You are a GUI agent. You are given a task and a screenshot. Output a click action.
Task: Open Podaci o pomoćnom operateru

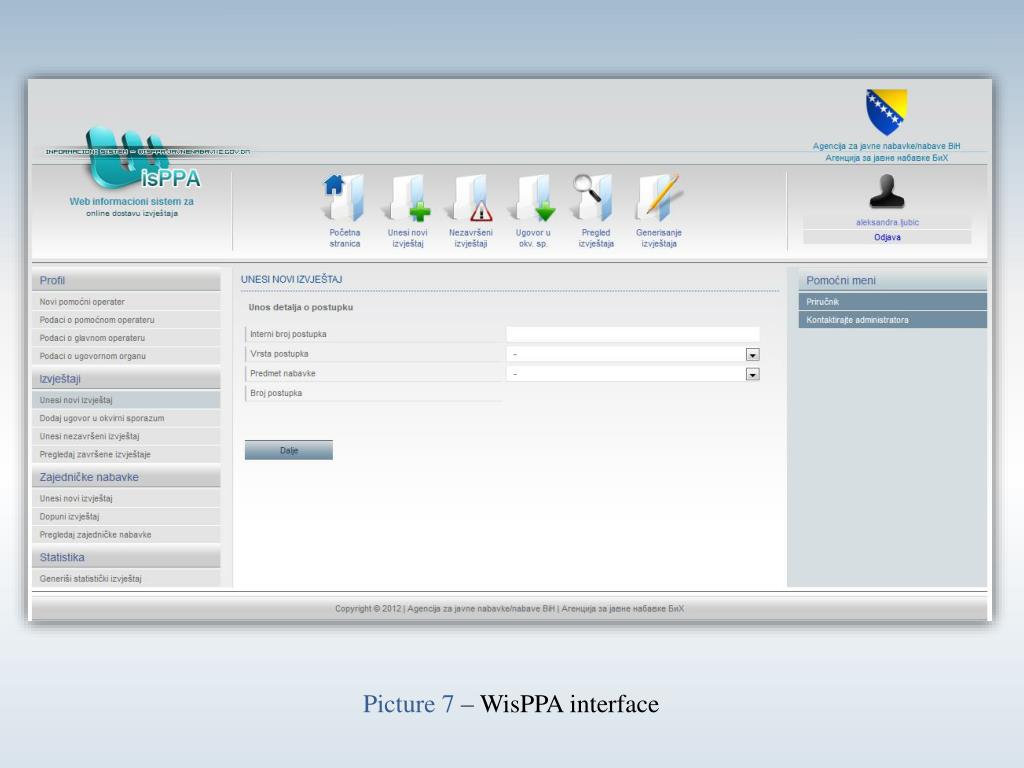point(126,320)
